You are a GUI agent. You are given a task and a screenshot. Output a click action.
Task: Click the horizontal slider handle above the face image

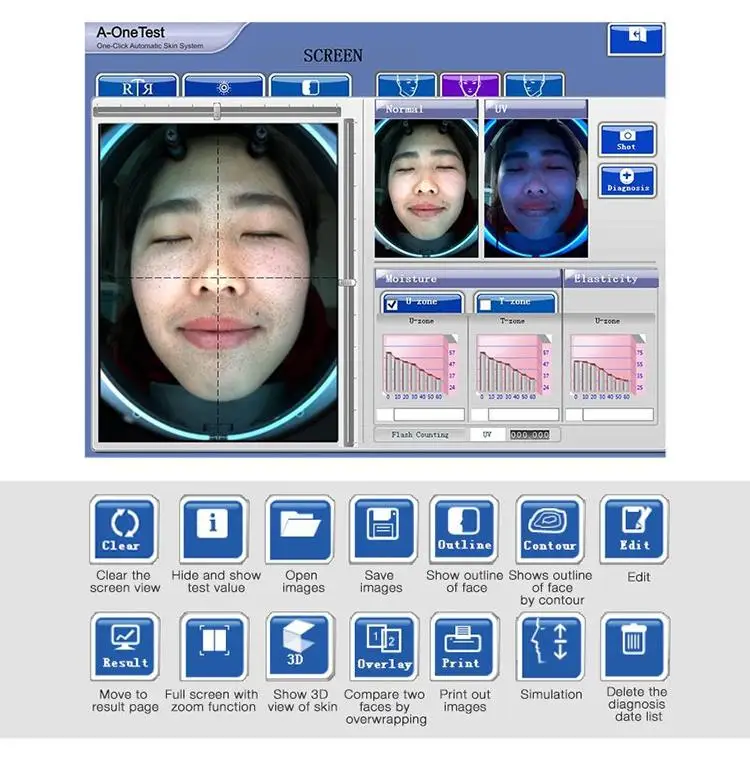point(217,111)
